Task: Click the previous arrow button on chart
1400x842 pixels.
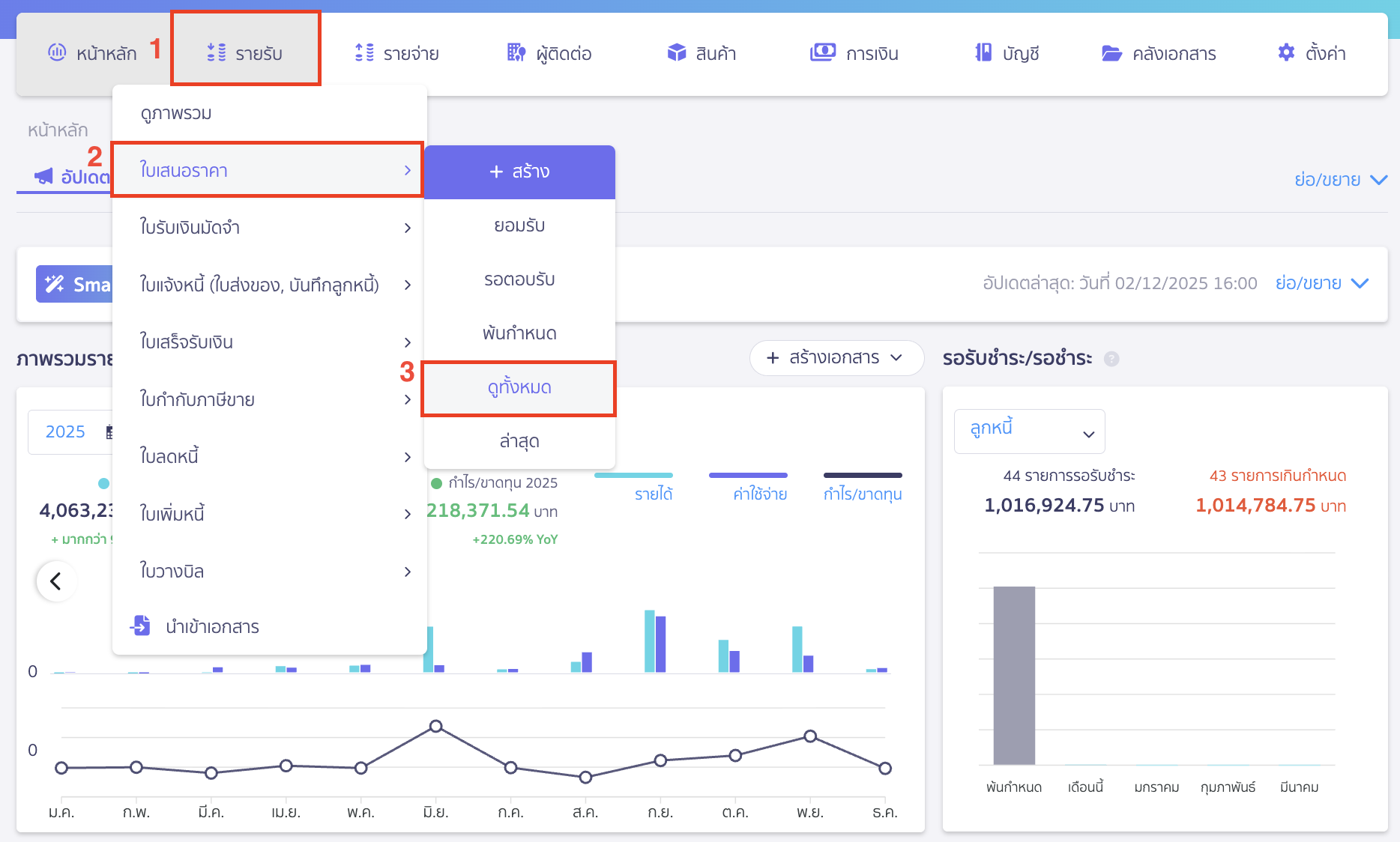Action: coord(56,581)
